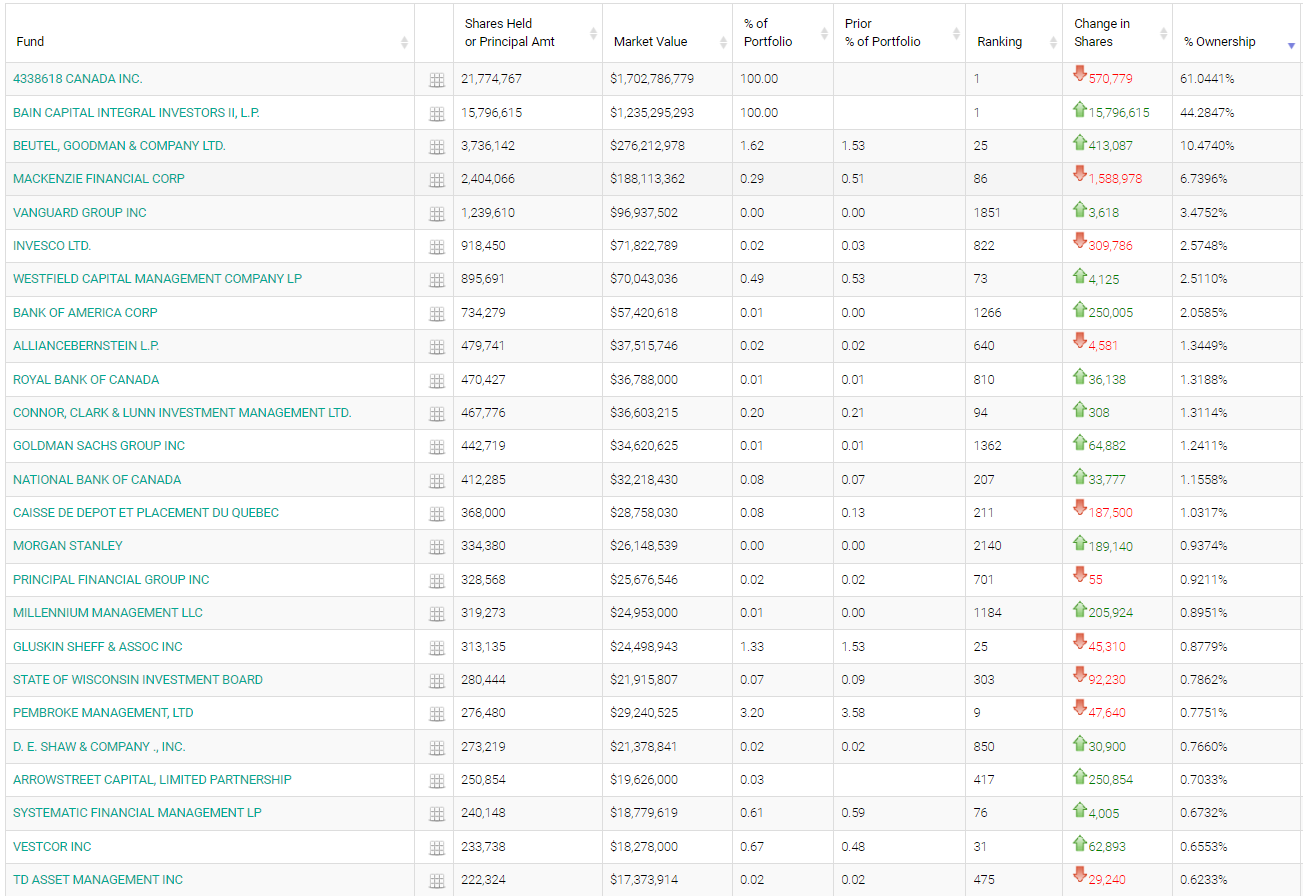The width and height of the screenshot is (1303, 896).
Task: Open WESTFIELD CAPITAL MANAGEMENT COMPANY LP link
Action: (157, 279)
